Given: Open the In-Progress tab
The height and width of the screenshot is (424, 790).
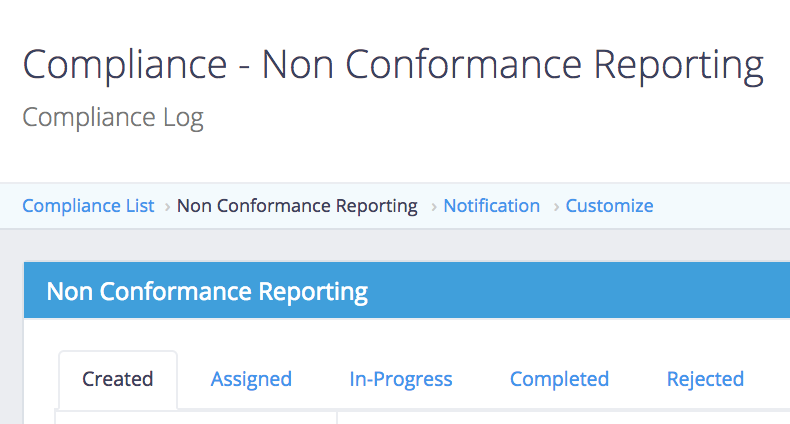Looking at the screenshot, I should pyautogui.click(x=400, y=379).
